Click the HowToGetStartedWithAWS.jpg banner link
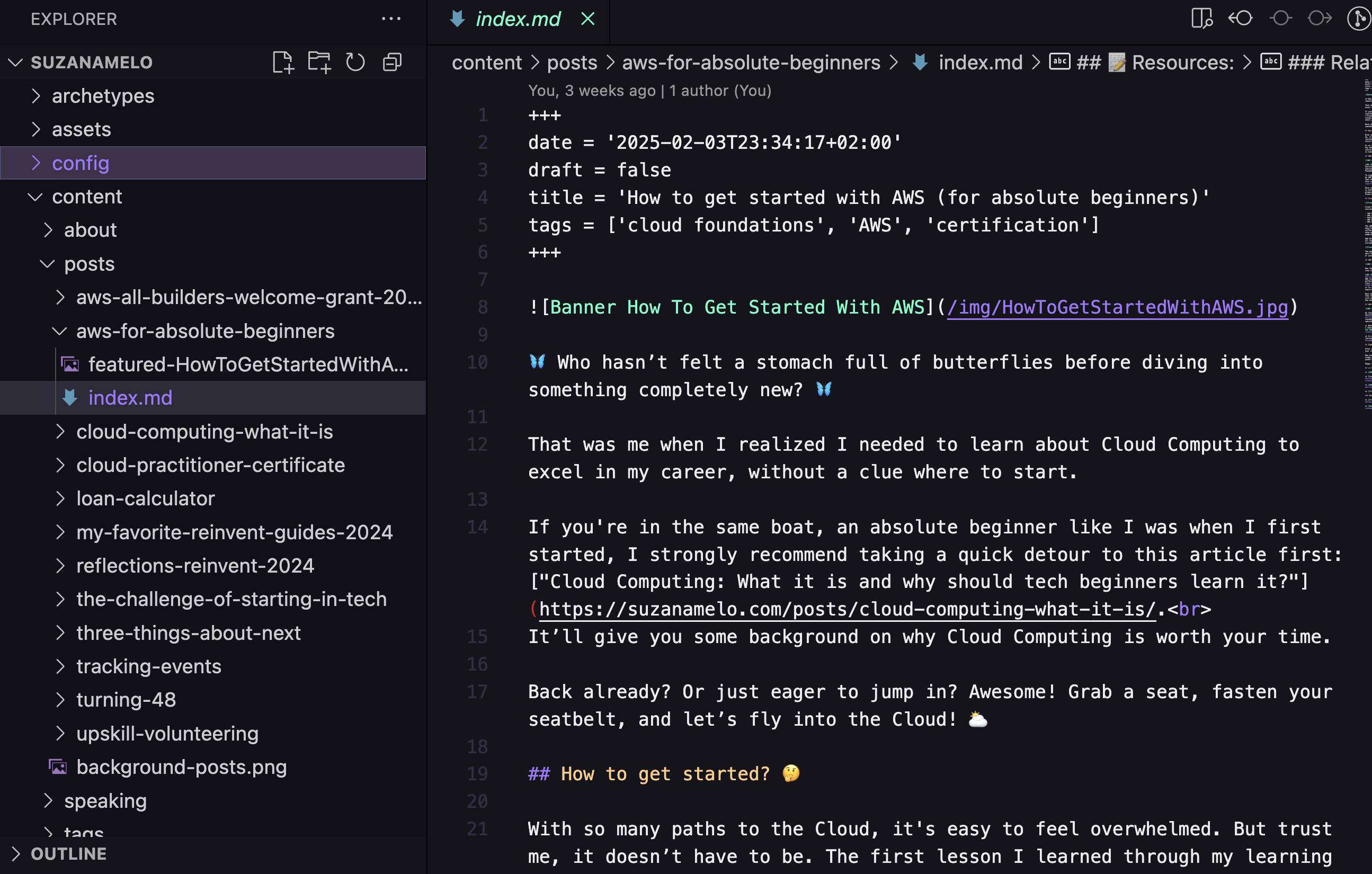The width and height of the screenshot is (1372, 874). (x=1117, y=307)
